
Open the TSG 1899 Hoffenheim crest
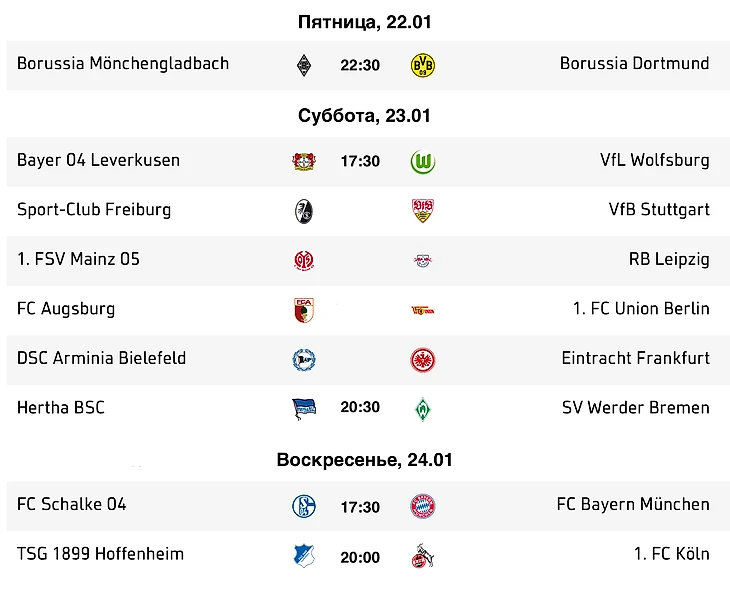tap(304, 555)
